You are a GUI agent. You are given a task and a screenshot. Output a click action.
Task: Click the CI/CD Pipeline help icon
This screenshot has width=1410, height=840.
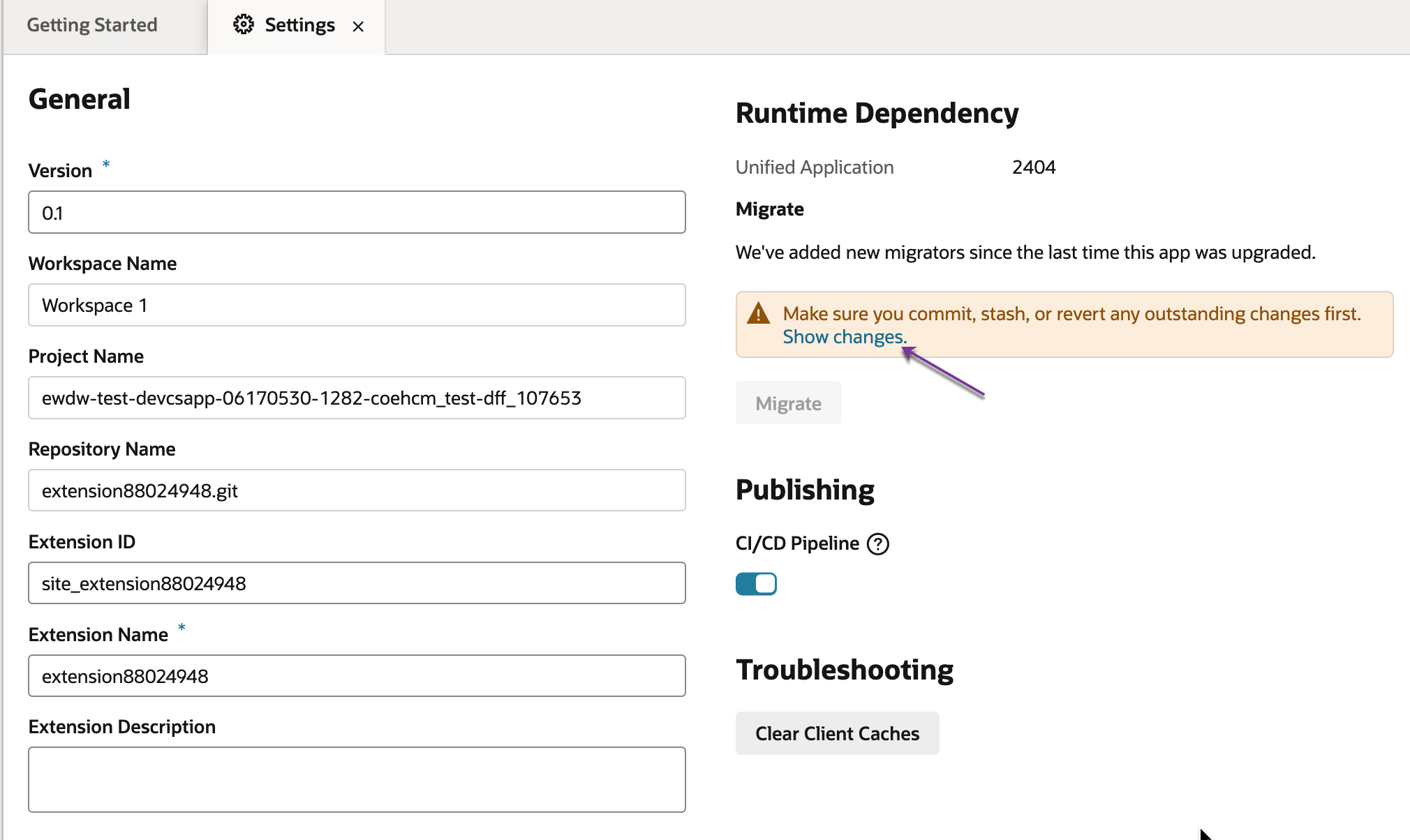coord(877,543)
